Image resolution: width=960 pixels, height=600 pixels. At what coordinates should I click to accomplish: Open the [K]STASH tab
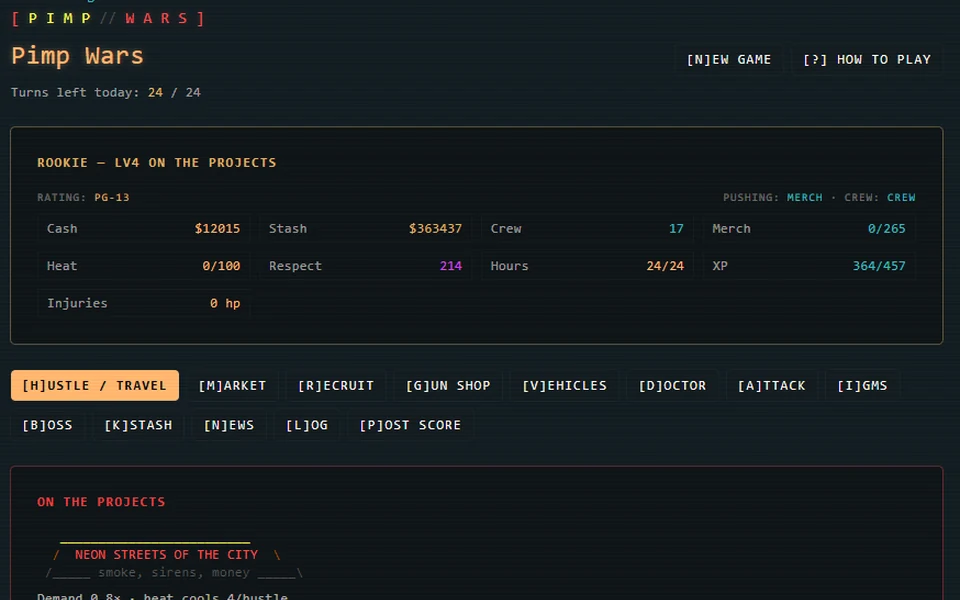[138, 425]
